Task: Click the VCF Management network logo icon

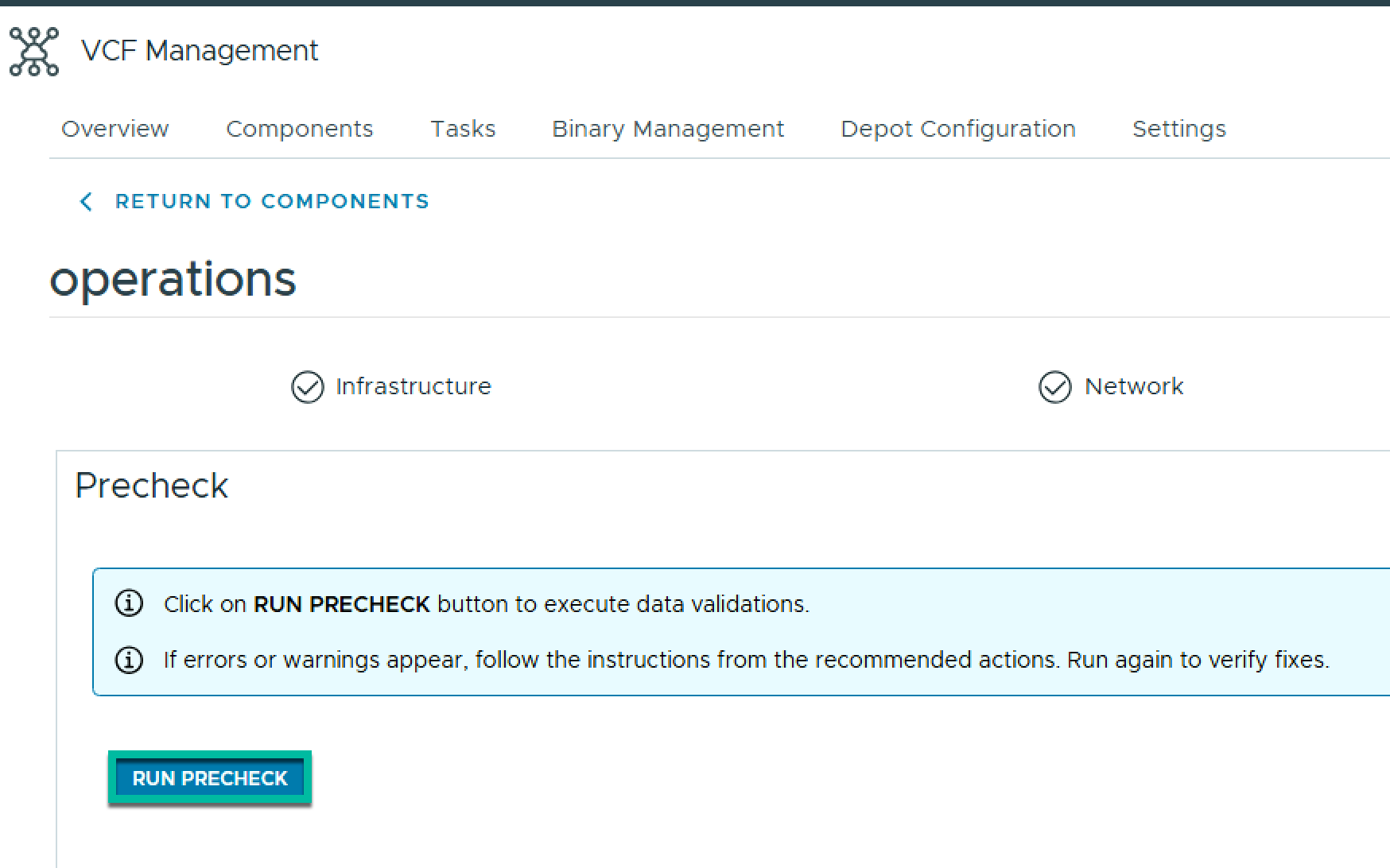Action: tap(33, 52)
